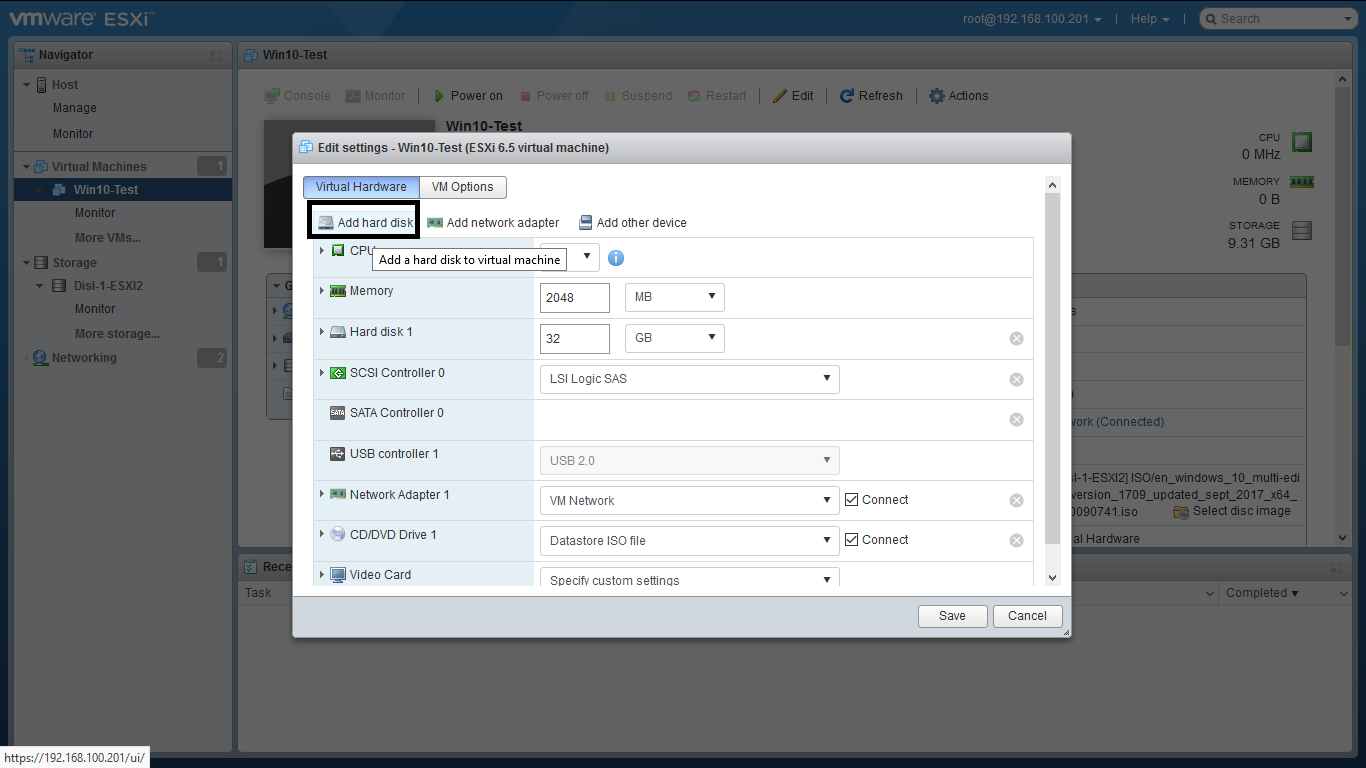This screenshot has height=768, width=1366.
Task: Switch to the VM Options tab
Action: (462, 187)
